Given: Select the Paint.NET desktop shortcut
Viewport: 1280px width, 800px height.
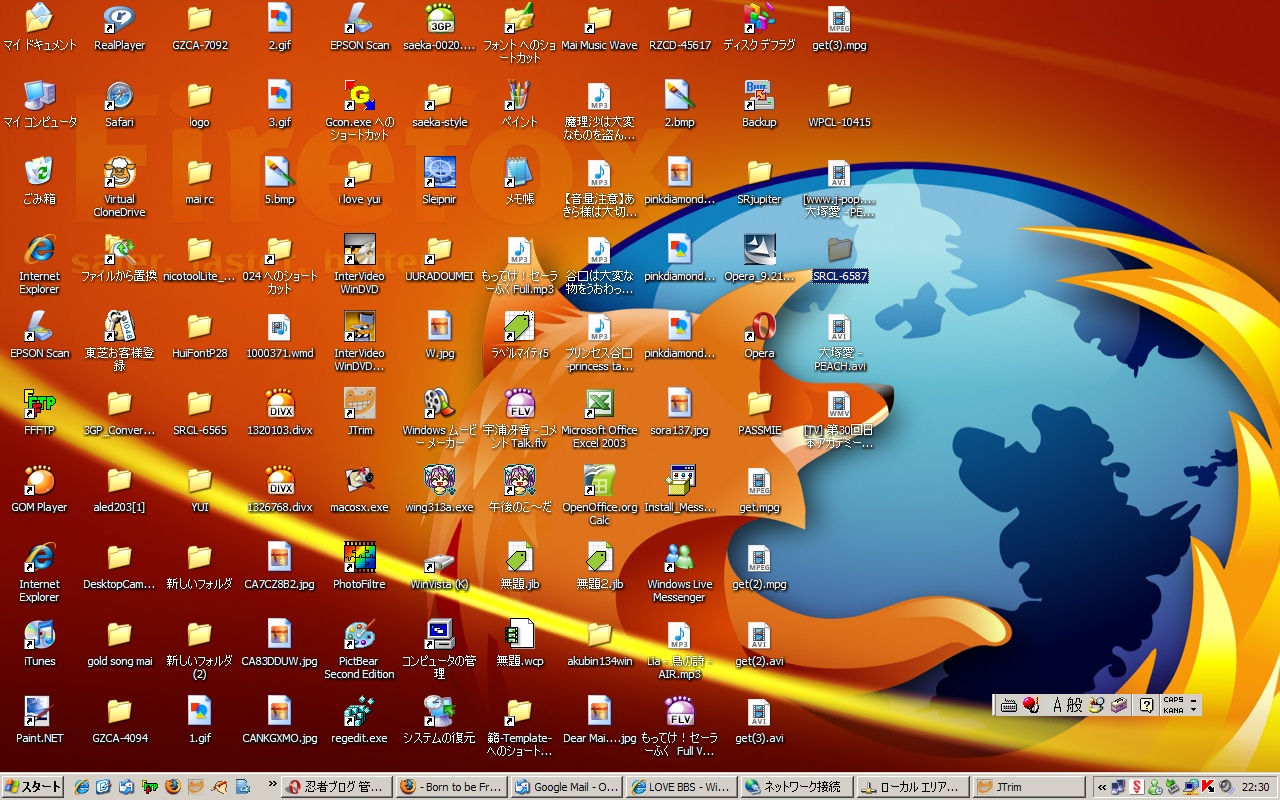Looking at the screenshot, I should [x=39, y=720].
